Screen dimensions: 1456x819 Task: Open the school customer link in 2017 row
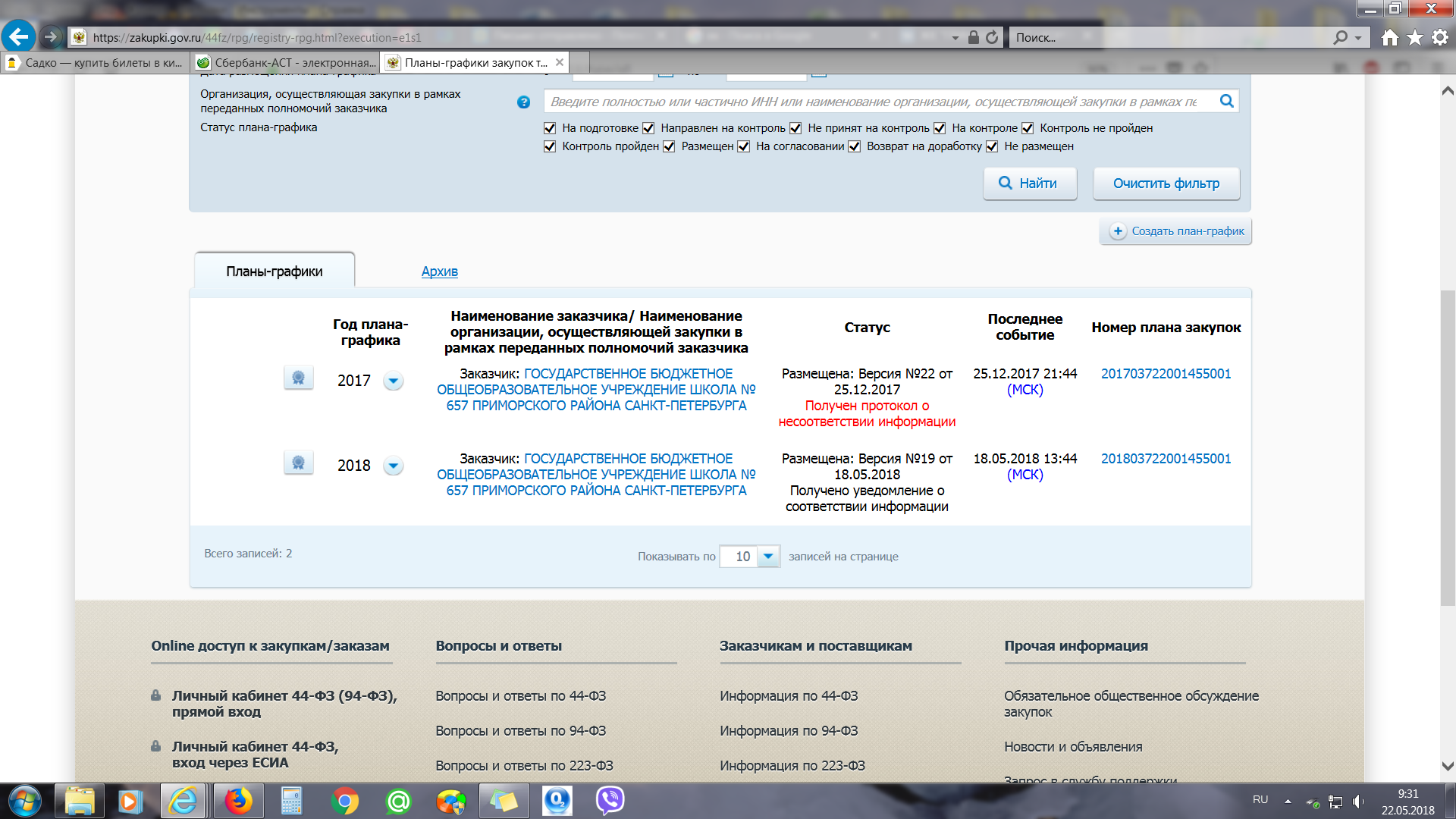tap(596, 390)
